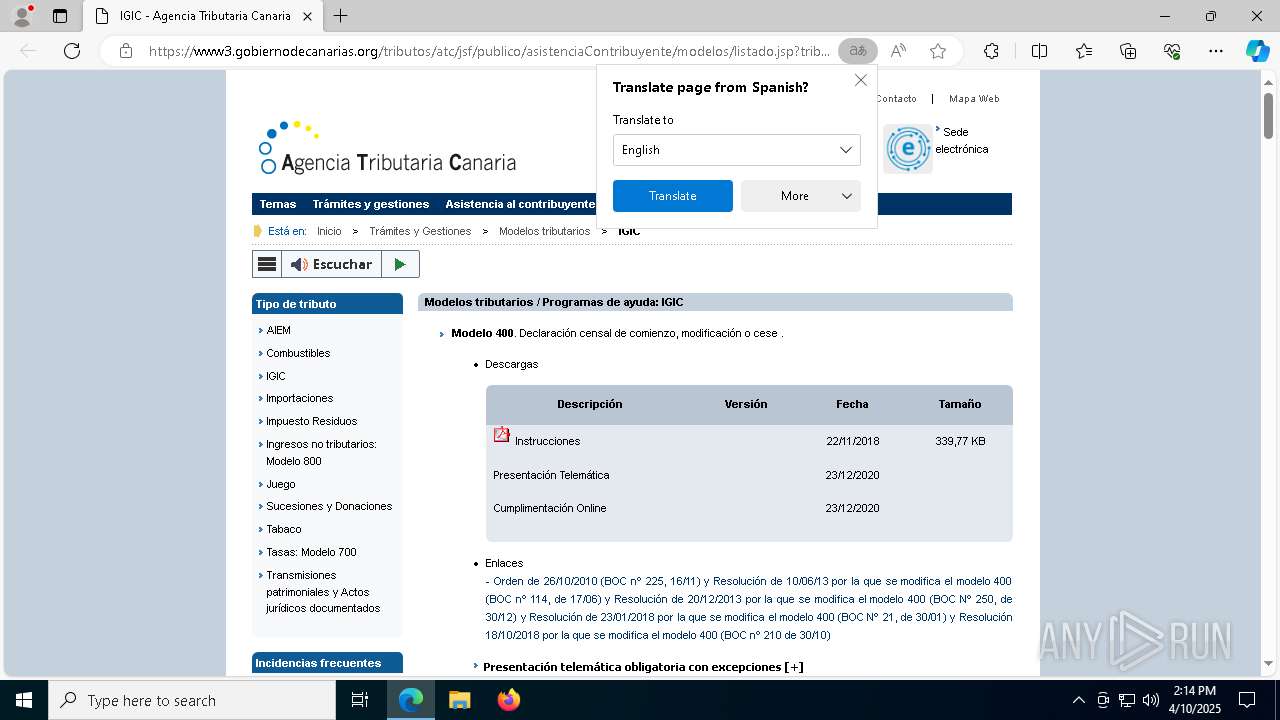This screenshot has width=1280, height=720.
Task: Open the tab actions menu icon
Action: point(60,16)
